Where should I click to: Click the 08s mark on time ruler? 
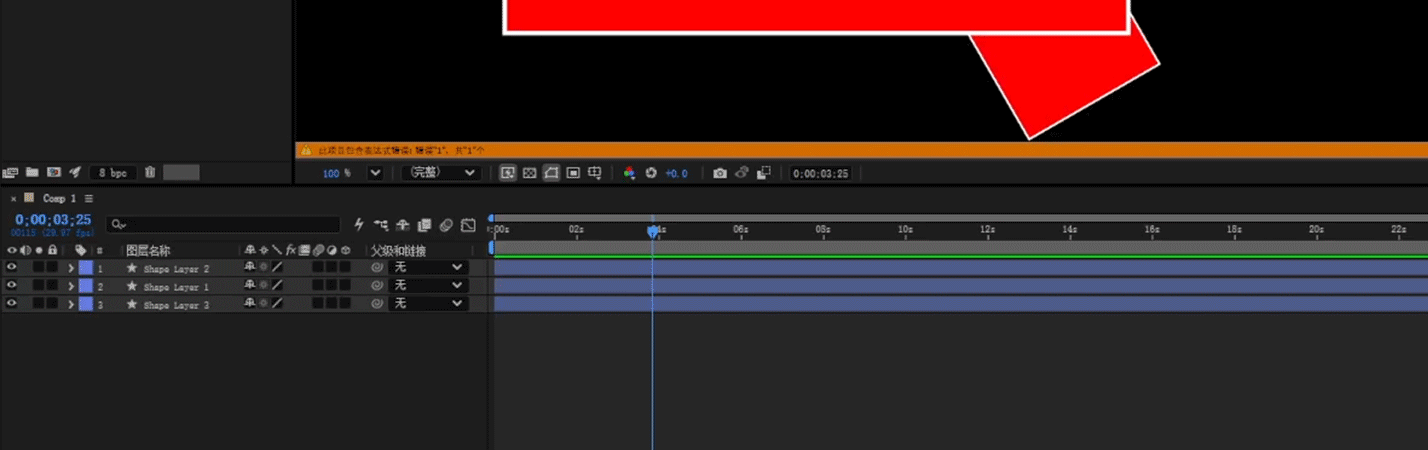tap(822, 229)
